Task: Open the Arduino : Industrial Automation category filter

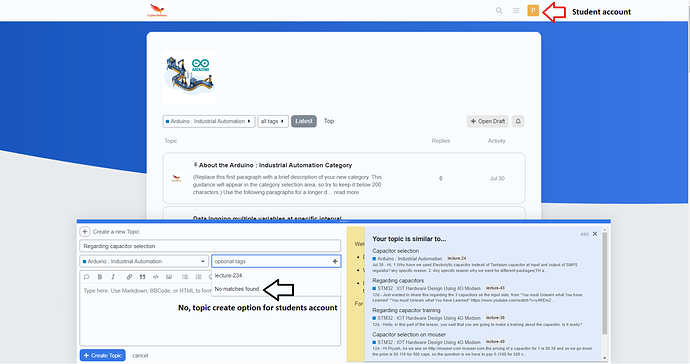Action: click(209, 121)
